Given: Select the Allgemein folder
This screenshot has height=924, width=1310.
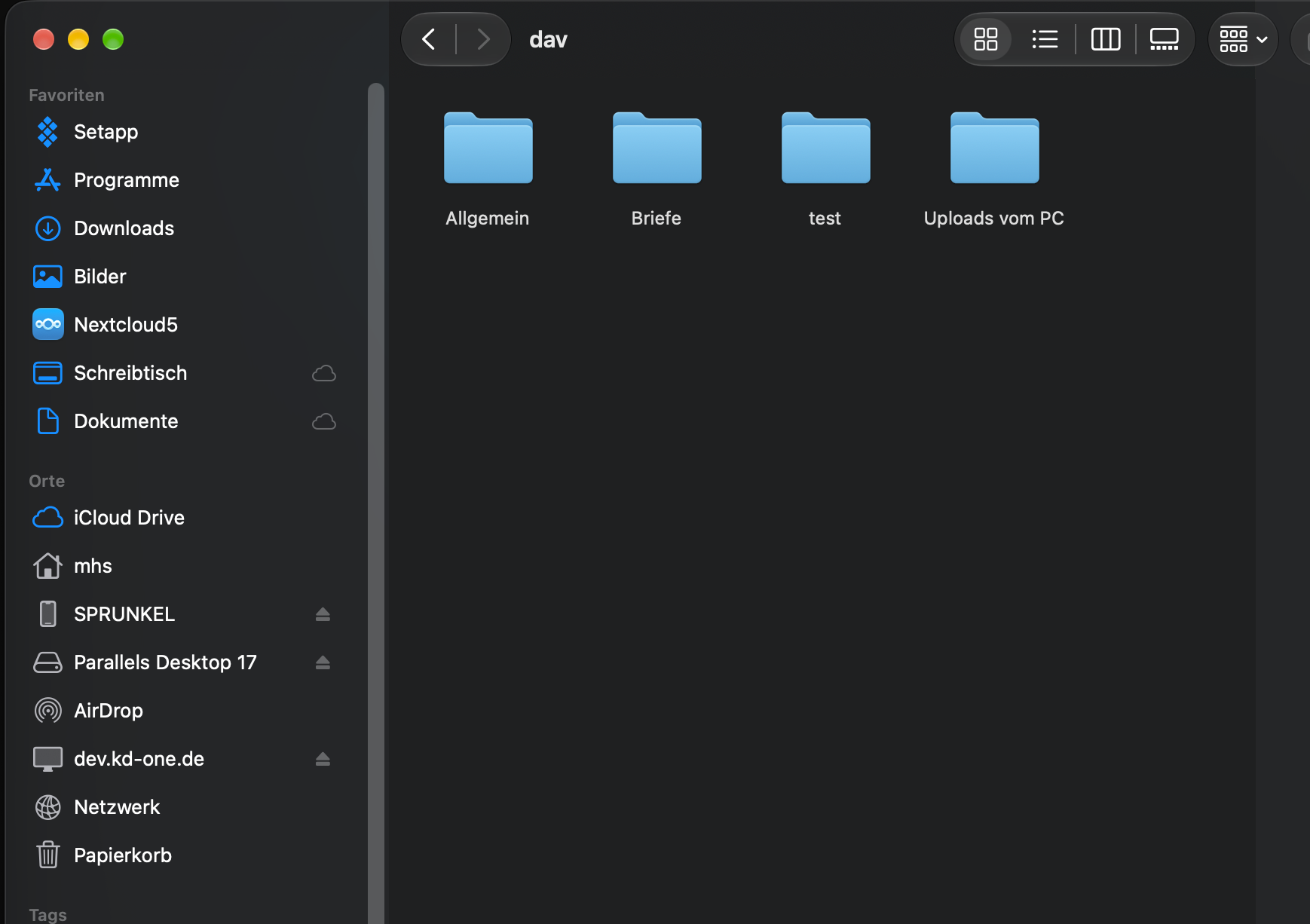Looking at the screenshot, I should pyautogui.click(x=488, y=170).
